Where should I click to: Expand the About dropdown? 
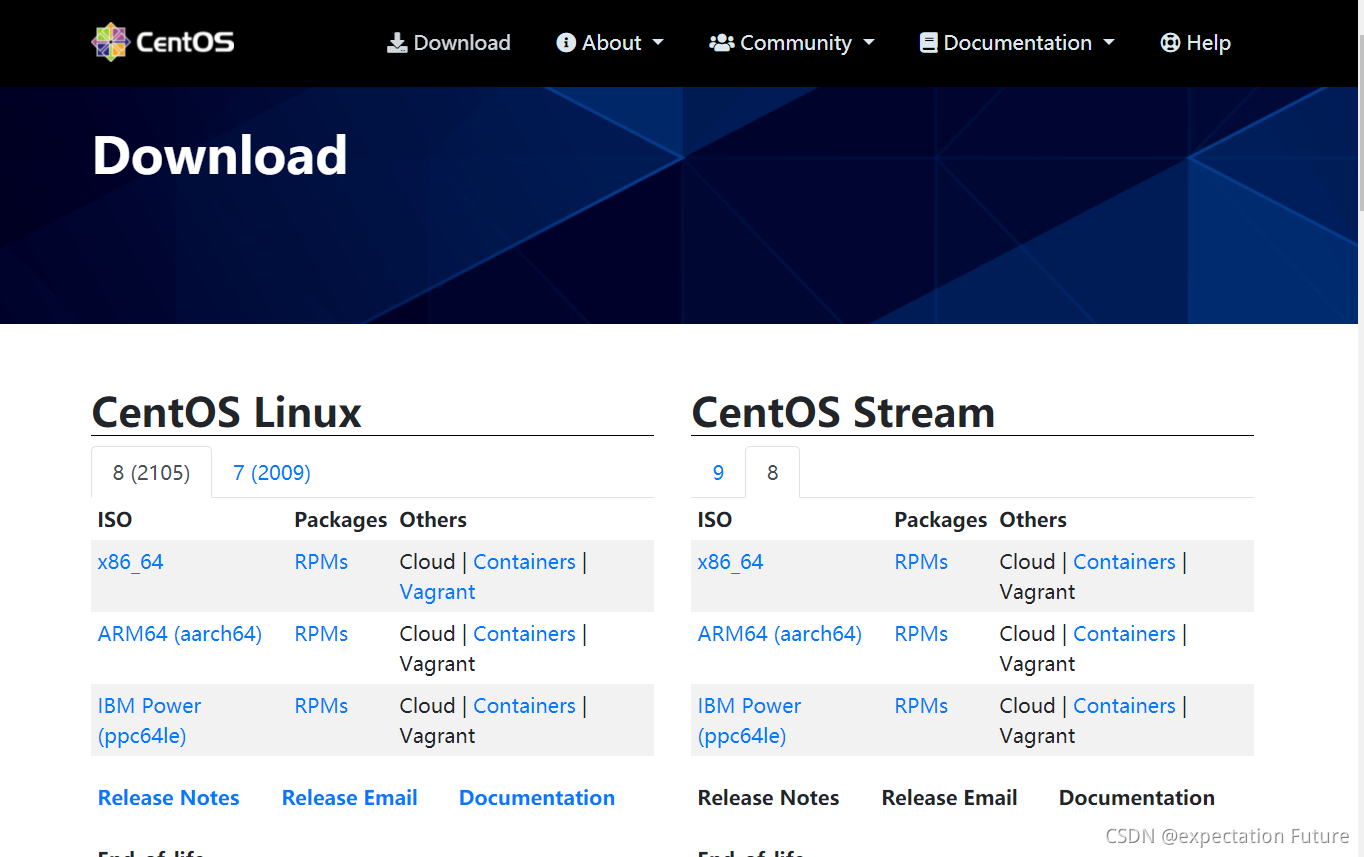coord(610,42)
